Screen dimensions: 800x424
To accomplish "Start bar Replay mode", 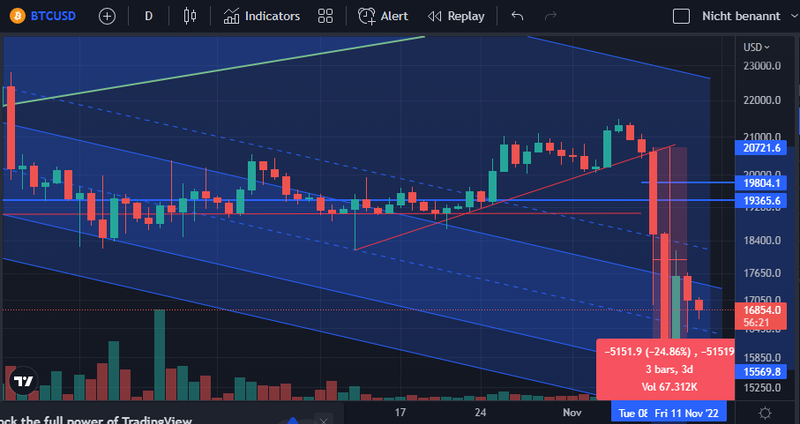I will pyautogui.click(x=456, y=16).
